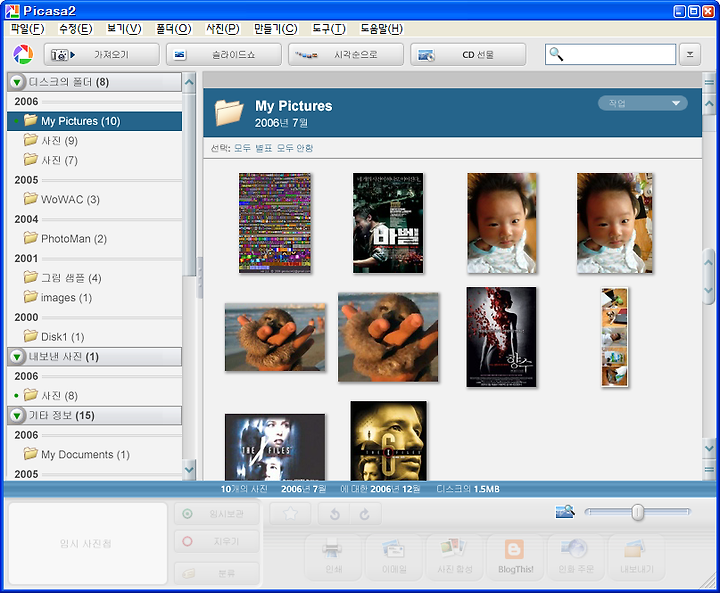Select the 향수 perfume poster thumbnail
720x593 pixels.
[501, 337]
